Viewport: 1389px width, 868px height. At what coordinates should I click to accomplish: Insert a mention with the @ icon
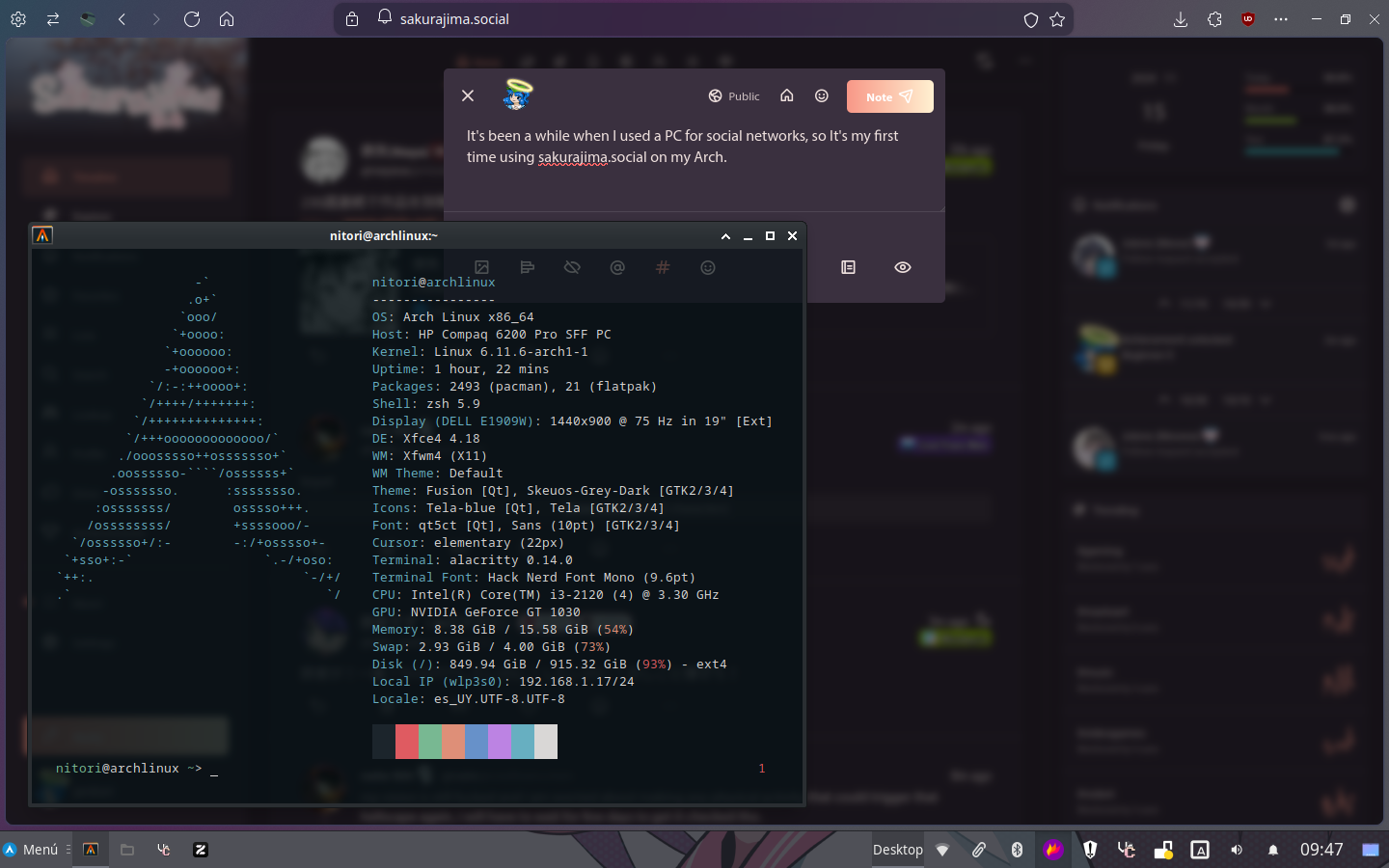pyautogui.click(x=617, y=267)
